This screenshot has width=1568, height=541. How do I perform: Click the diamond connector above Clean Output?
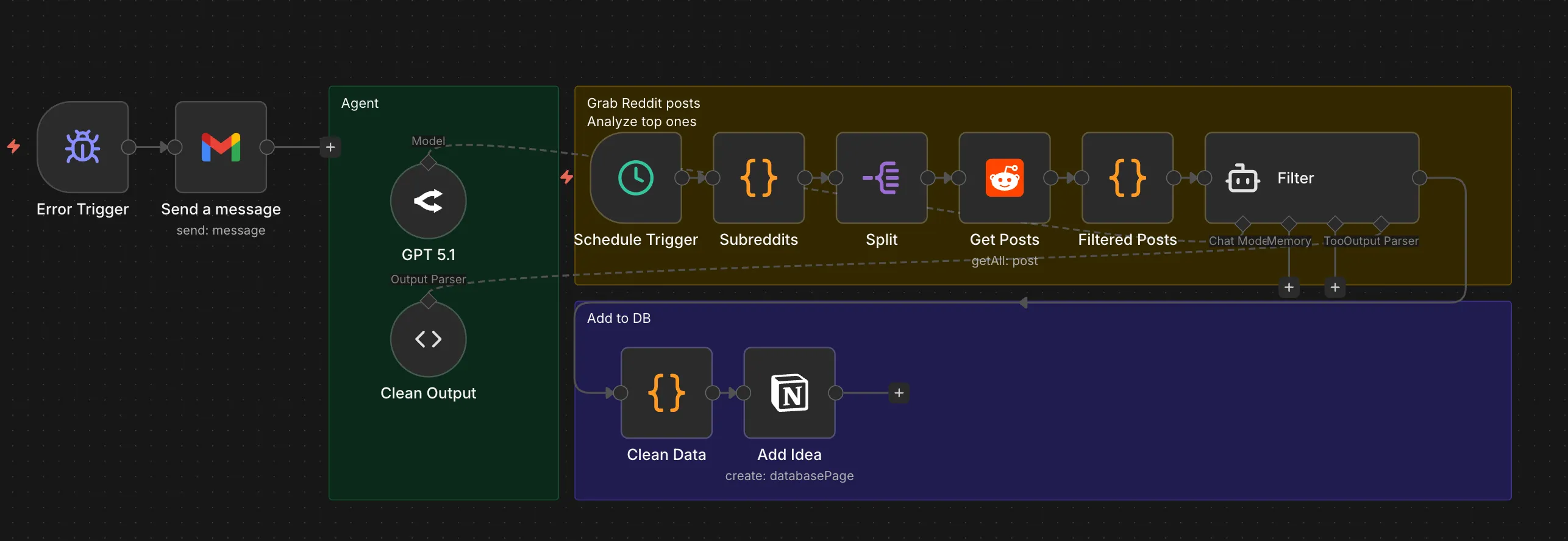click(x=429, y=300)
